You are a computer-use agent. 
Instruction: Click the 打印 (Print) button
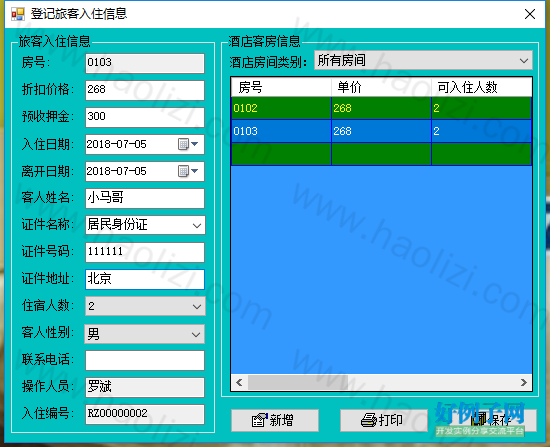tap(384, 420)
